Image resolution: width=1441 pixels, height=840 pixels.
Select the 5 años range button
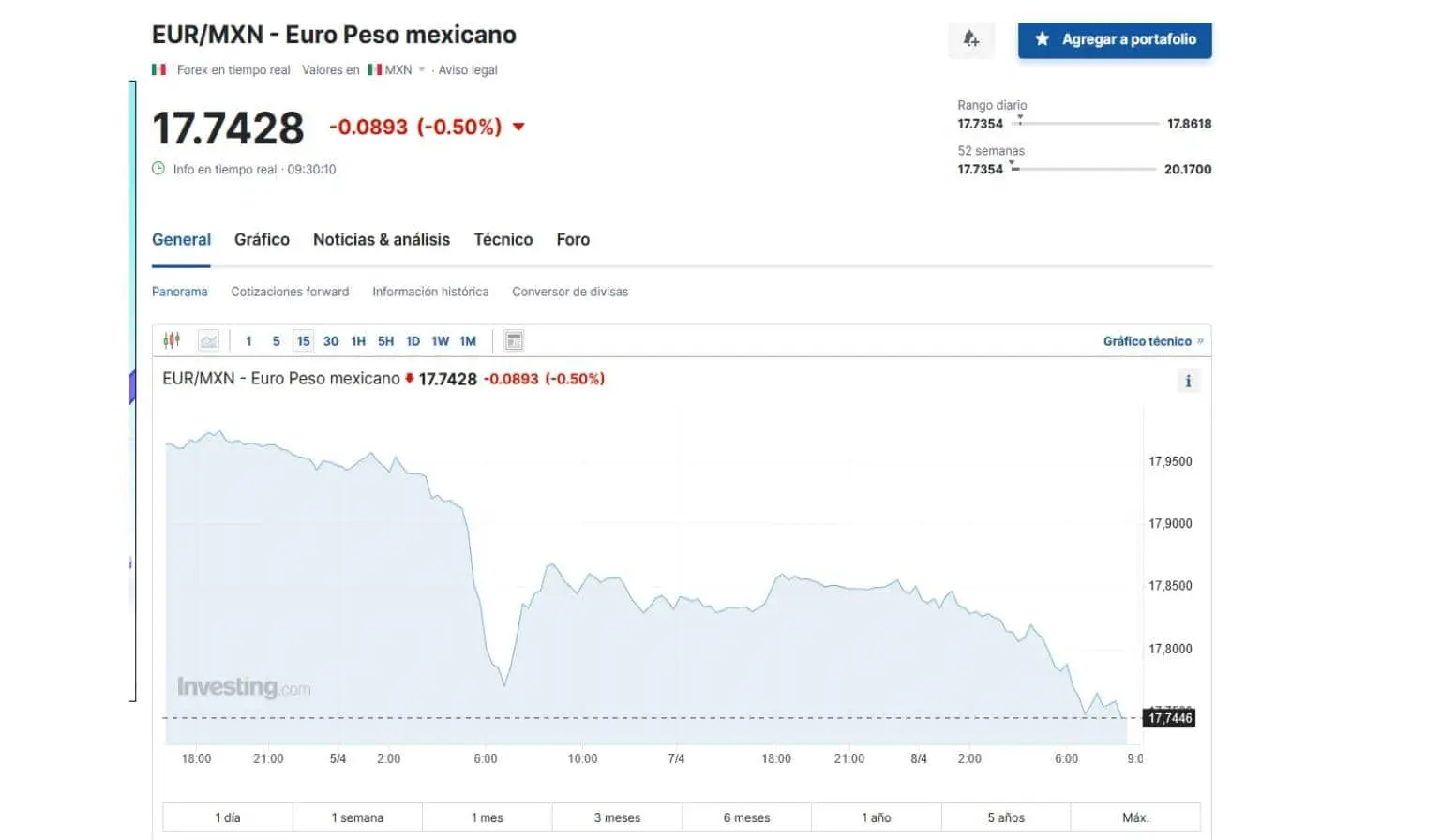click(1006, 817)
